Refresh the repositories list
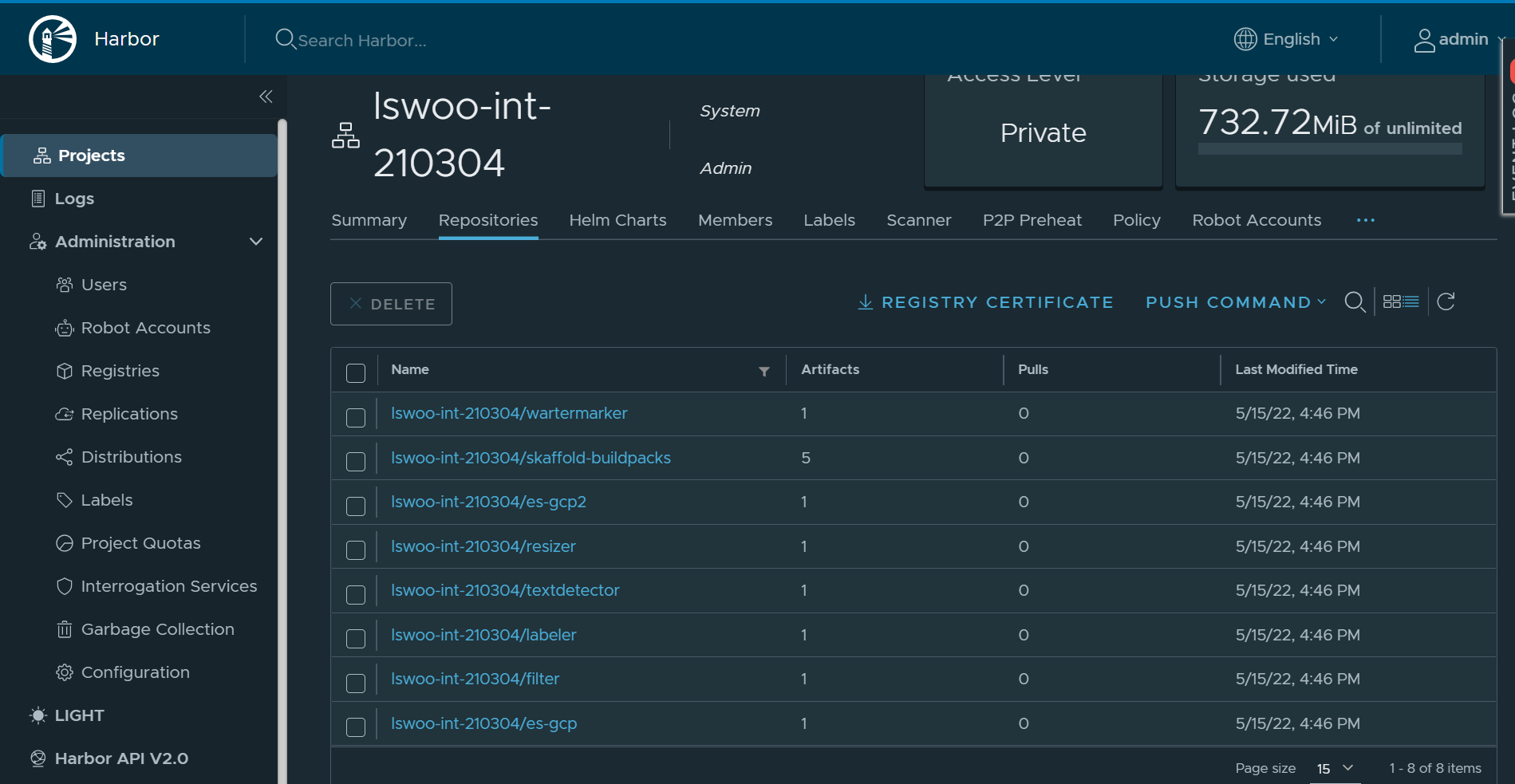This screenshot has height=784, width=1515. [1446, 301]
